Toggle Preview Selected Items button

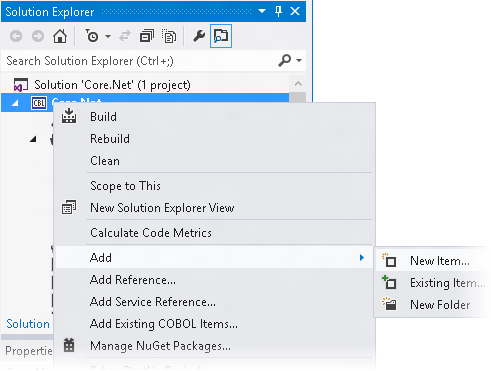tap(221, 36)
